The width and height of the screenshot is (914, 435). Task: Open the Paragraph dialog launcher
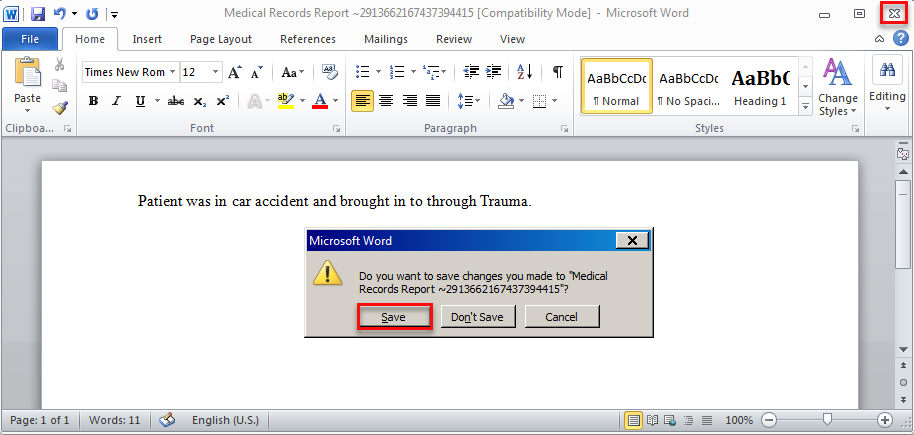[x=564, y=129]
